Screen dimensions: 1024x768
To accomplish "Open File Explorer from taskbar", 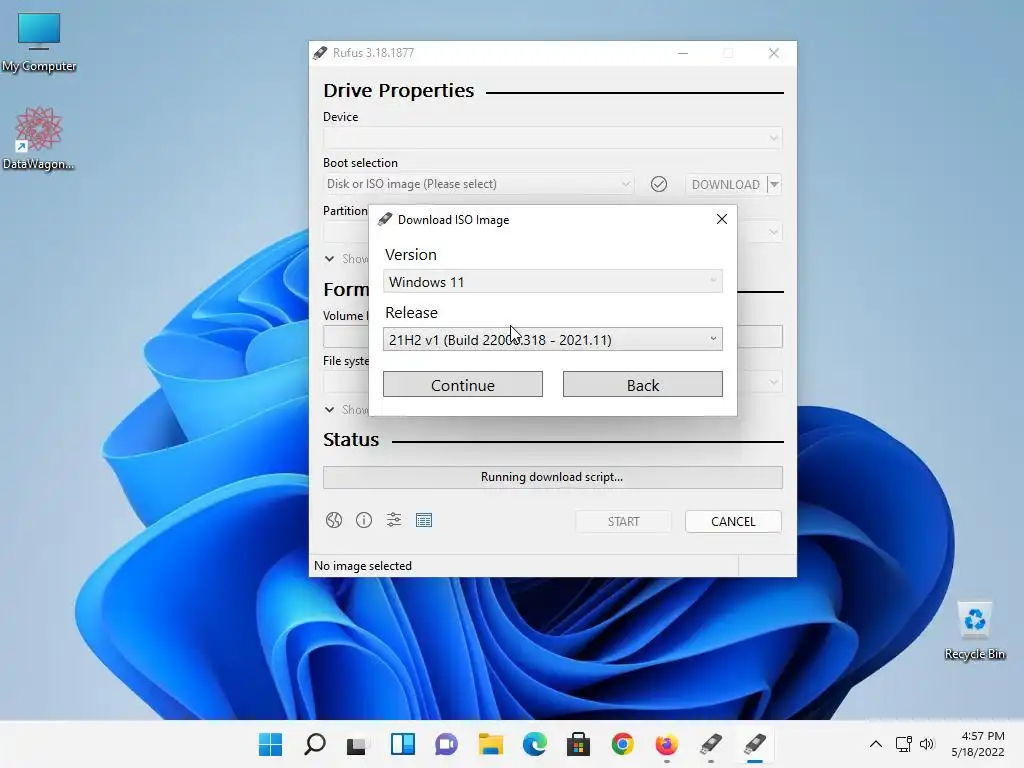I will (490, 744).
